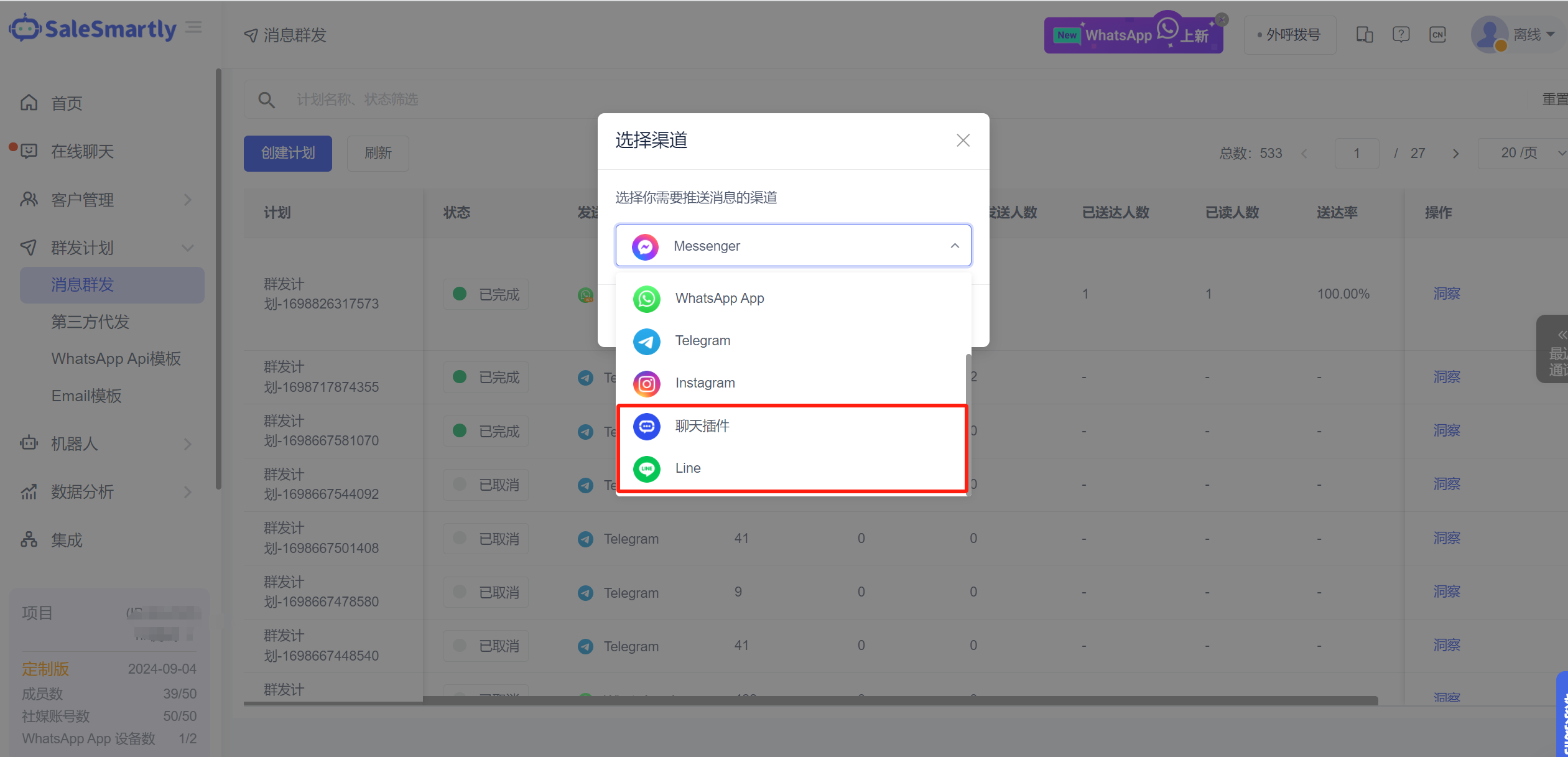Collapse the sidebar with hamburger icon
This screenshot has height=757, width=1568.
point(194,27)
